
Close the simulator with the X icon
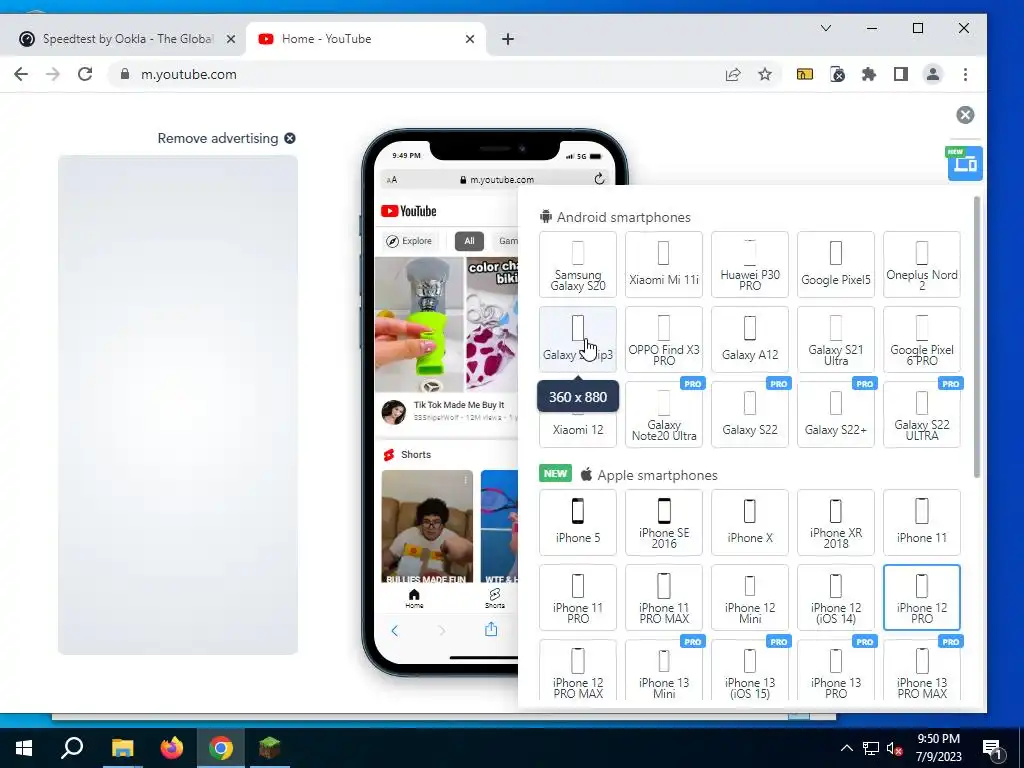[965, 115]
